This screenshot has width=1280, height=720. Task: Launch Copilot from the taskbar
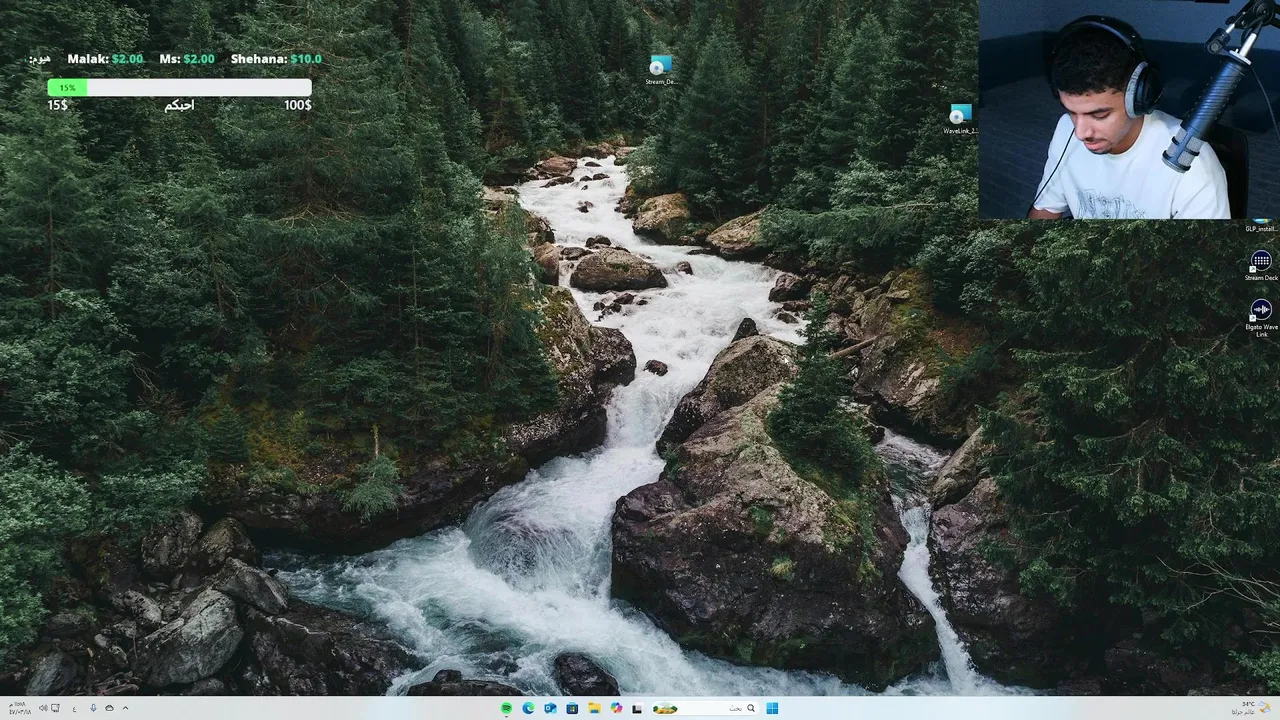click(x=616, y=708)
